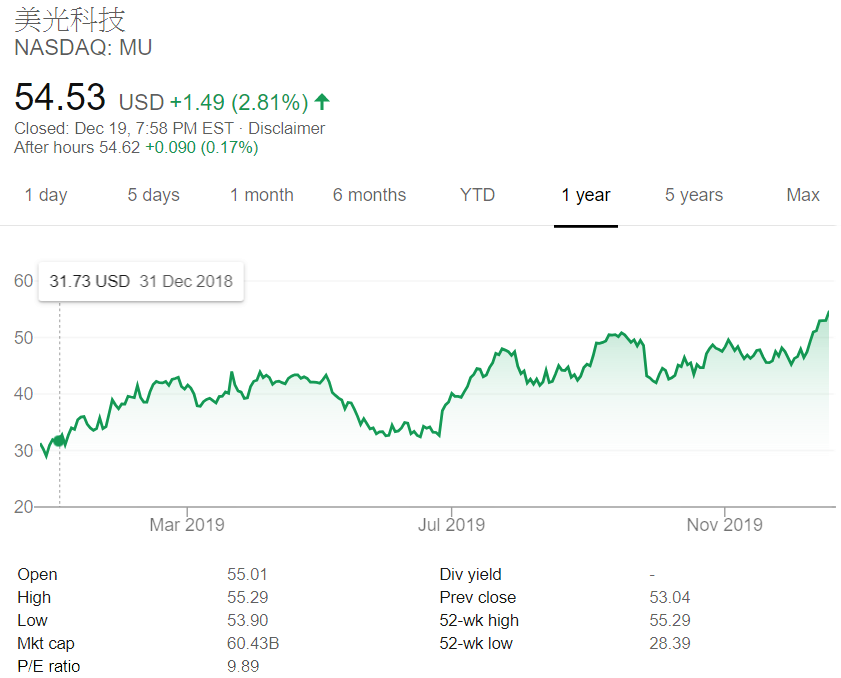Click the 54.53 current price
The image size is (841, 678).
60,97
